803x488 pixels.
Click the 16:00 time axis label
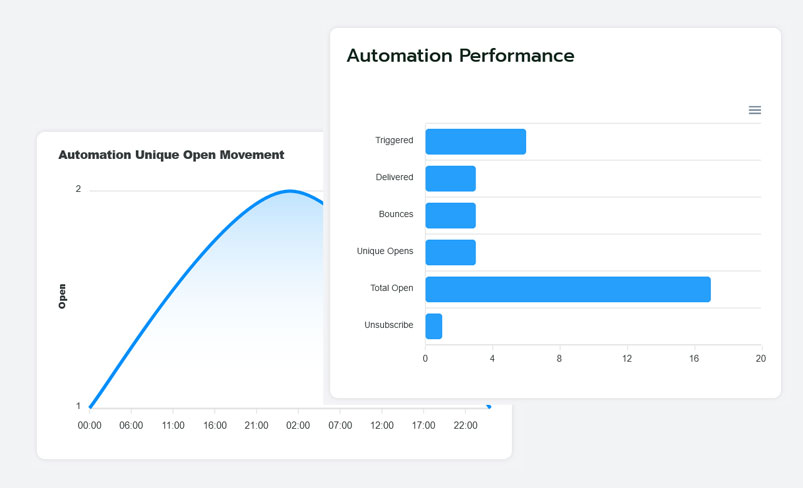(215, 426)
